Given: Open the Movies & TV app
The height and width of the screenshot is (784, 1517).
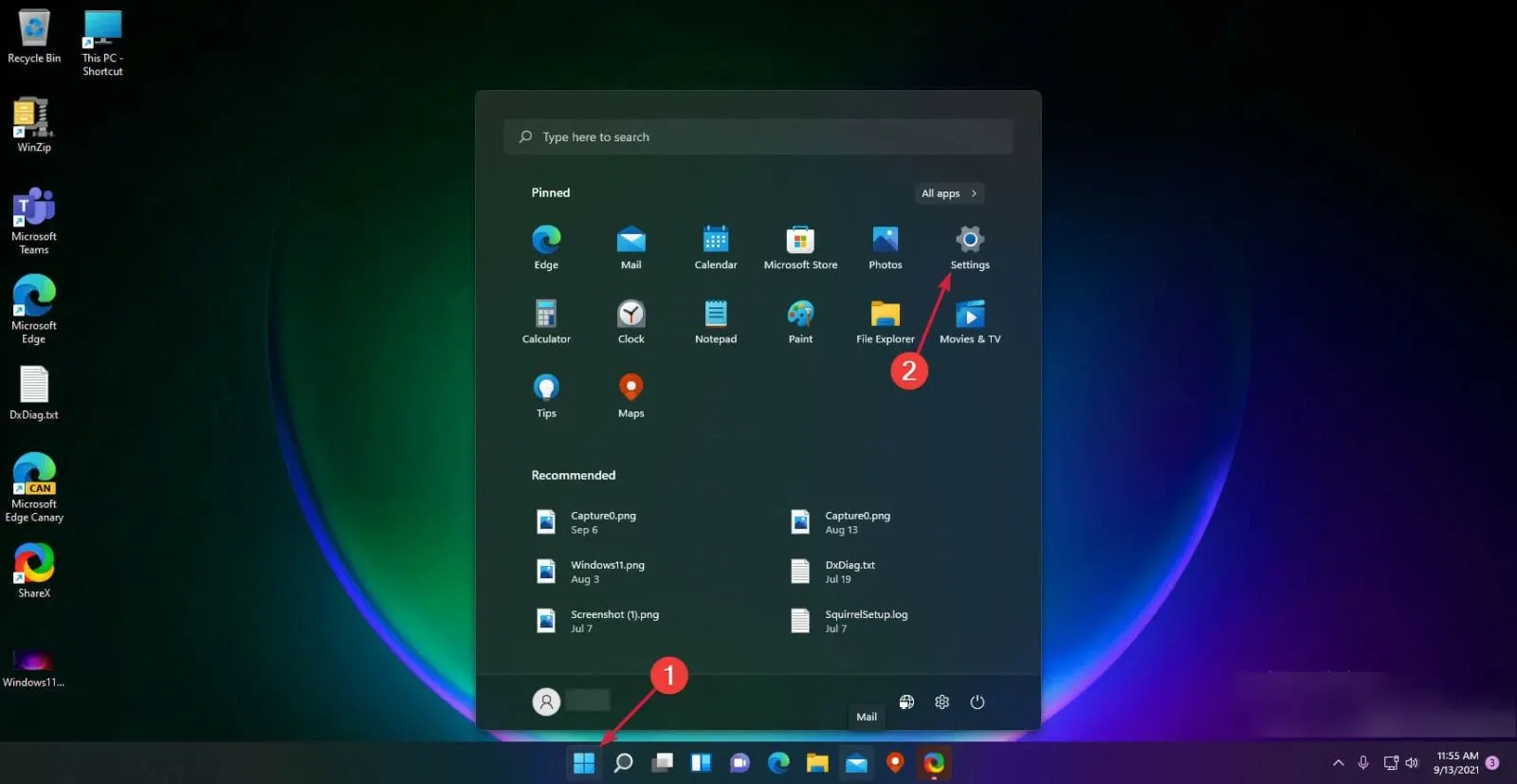Looking at the screenshot, I should click(970, 321).
